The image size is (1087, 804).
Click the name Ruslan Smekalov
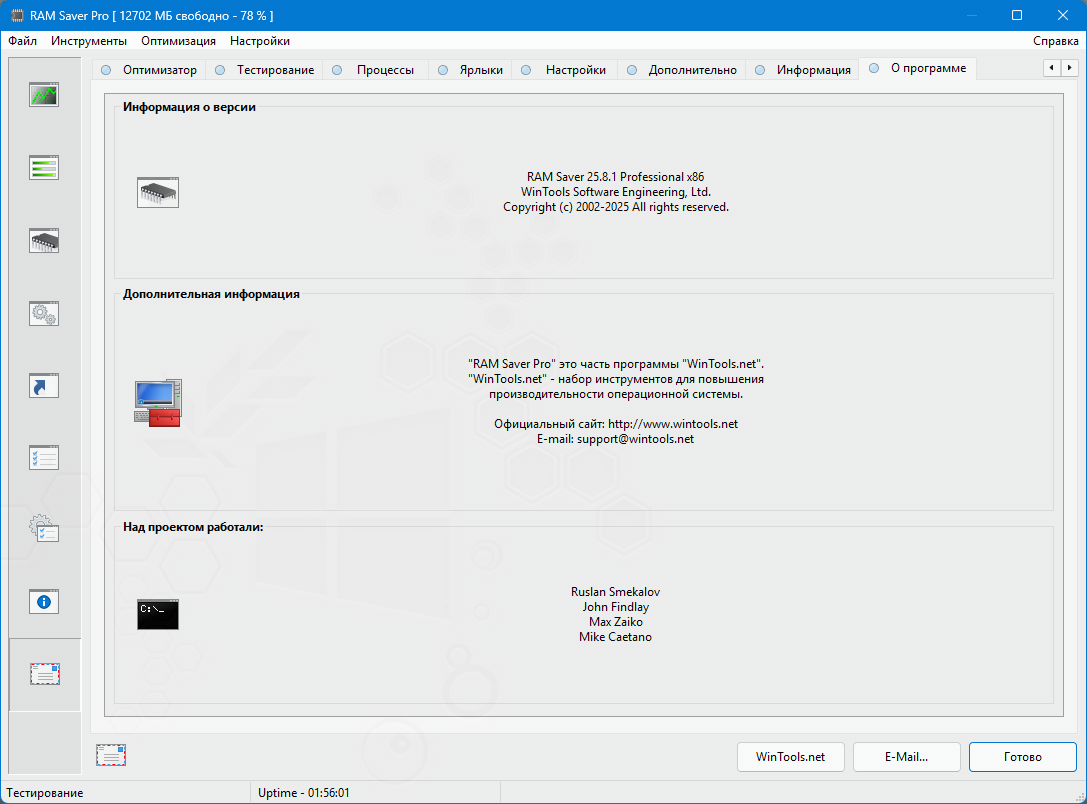click(x=616, y=592)
